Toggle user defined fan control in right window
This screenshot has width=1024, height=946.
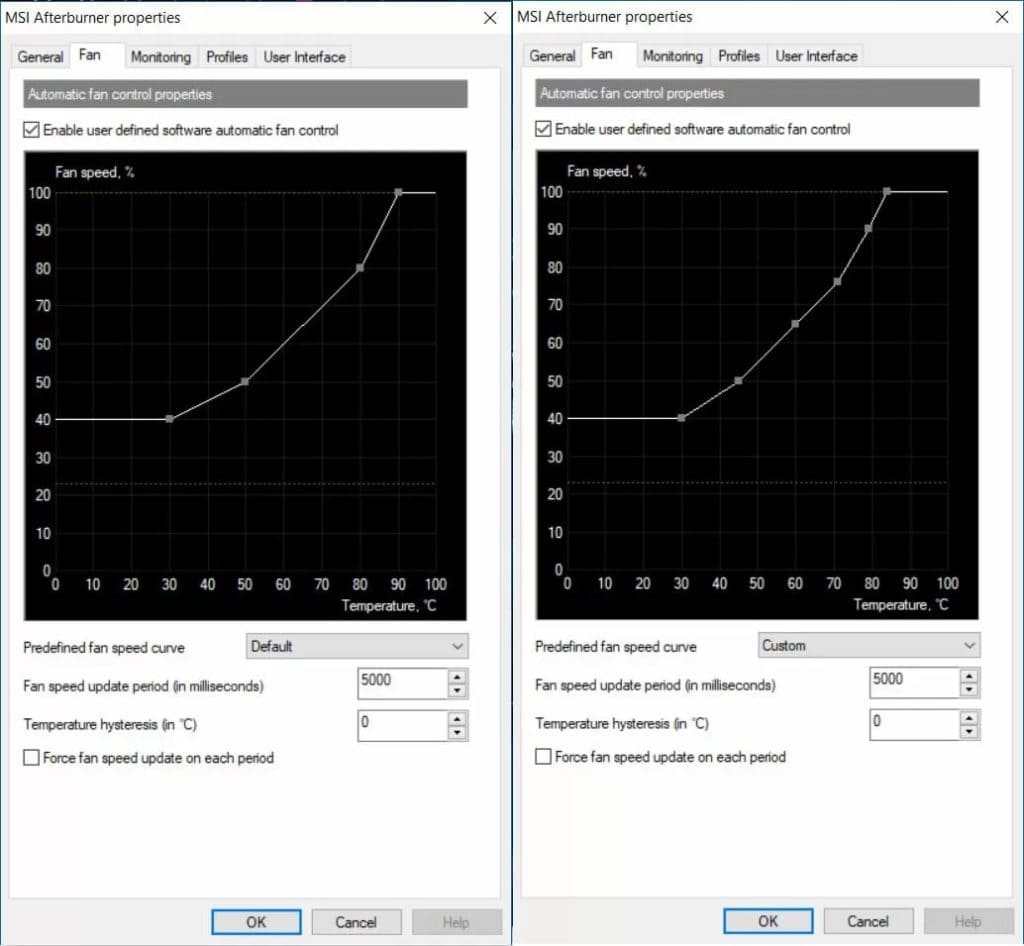point(543,129)
